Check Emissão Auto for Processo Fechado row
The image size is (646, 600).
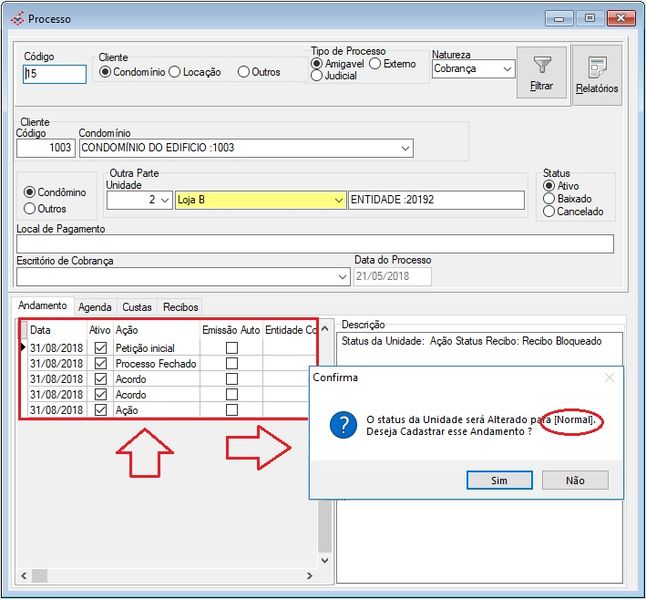(x=232, y=363)
